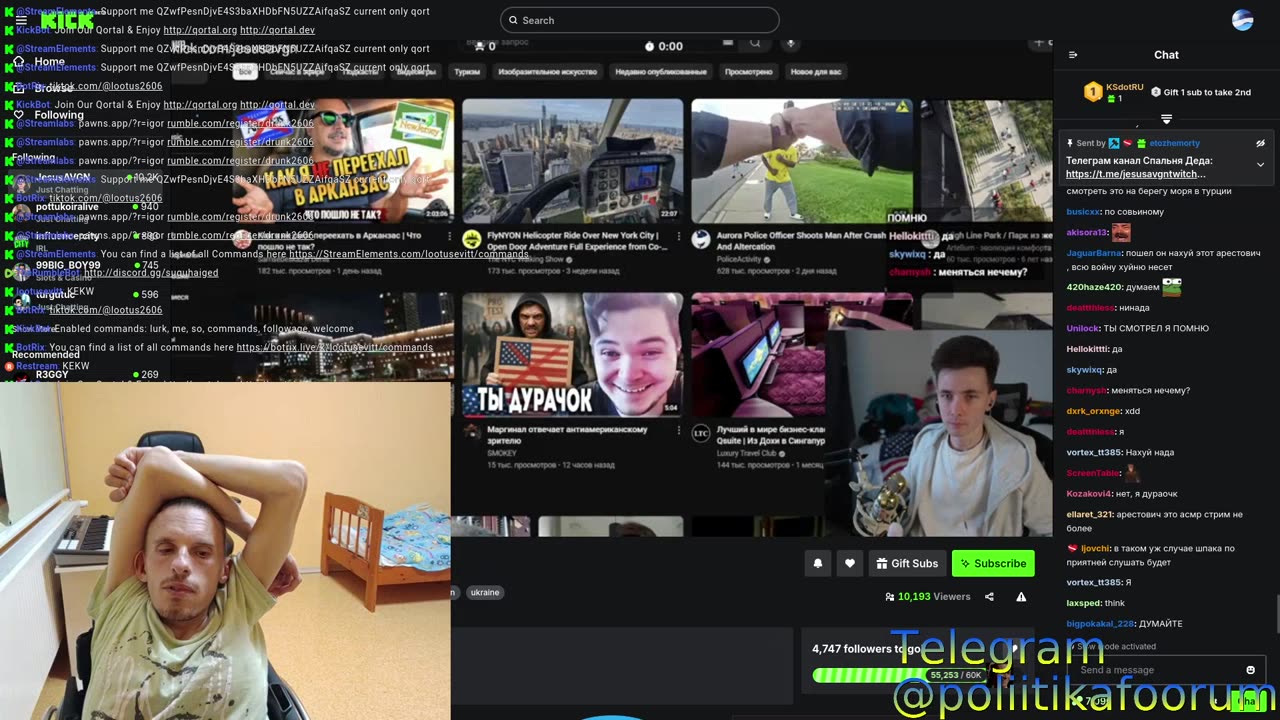Click username Kozakovi4 in chat
The height and width of the screenshot is (720, 1280).
point(1089,493)
